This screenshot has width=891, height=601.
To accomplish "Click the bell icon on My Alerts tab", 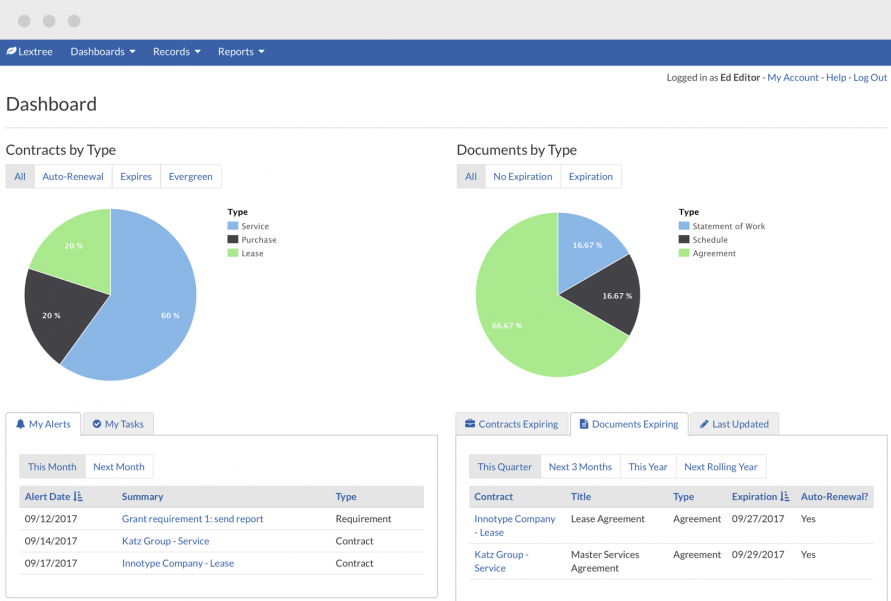I will point(21,424).
